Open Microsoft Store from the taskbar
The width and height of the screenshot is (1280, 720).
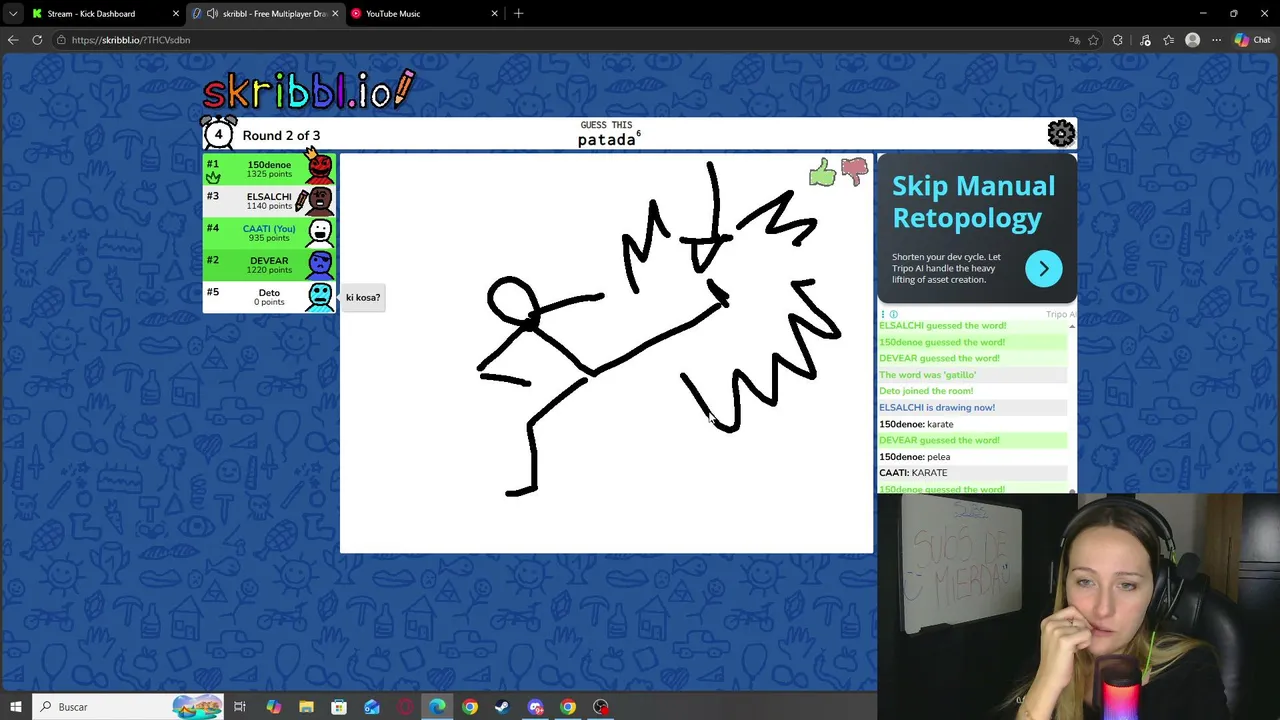339,707
